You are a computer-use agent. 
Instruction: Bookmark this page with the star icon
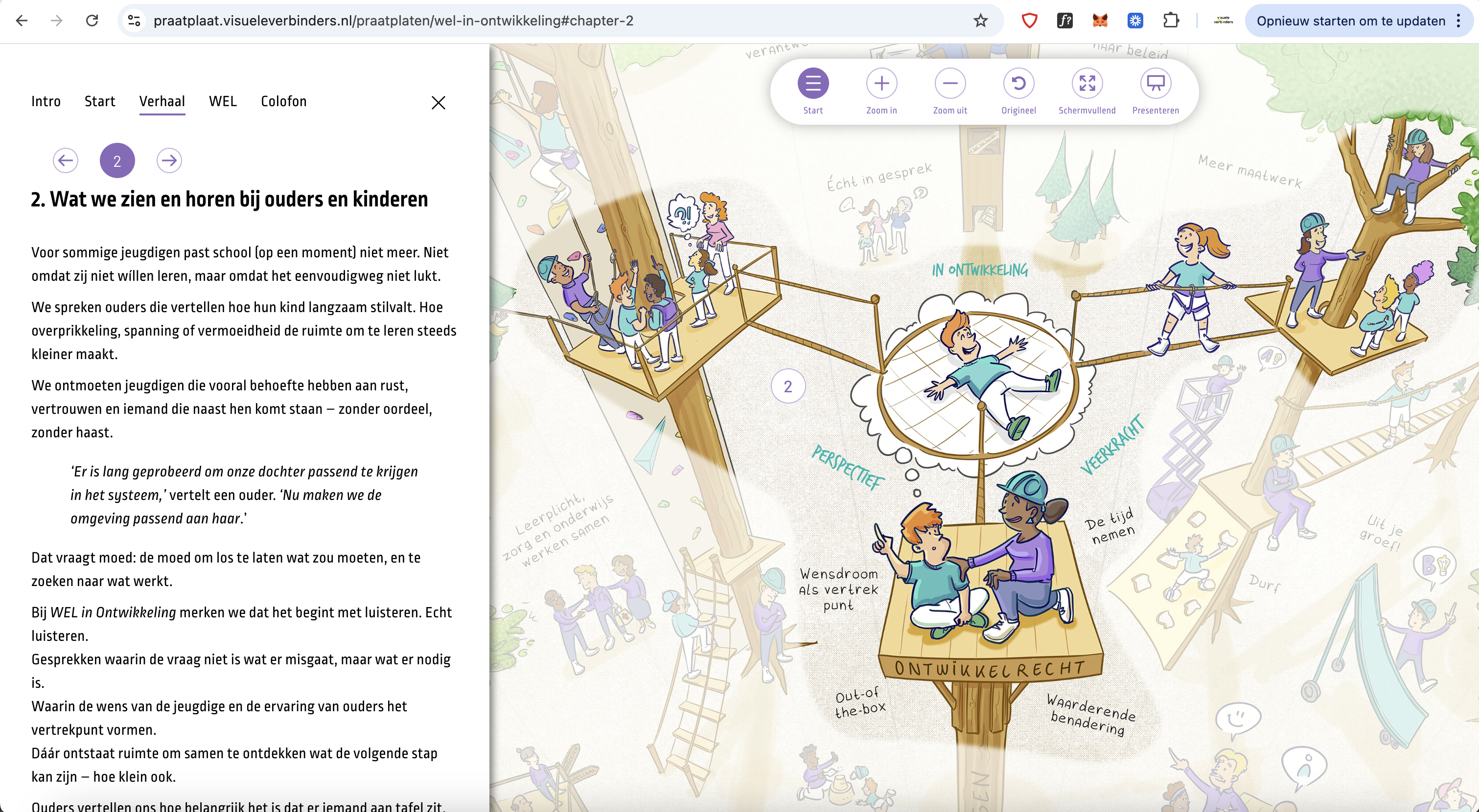click(x=981, y=21)
